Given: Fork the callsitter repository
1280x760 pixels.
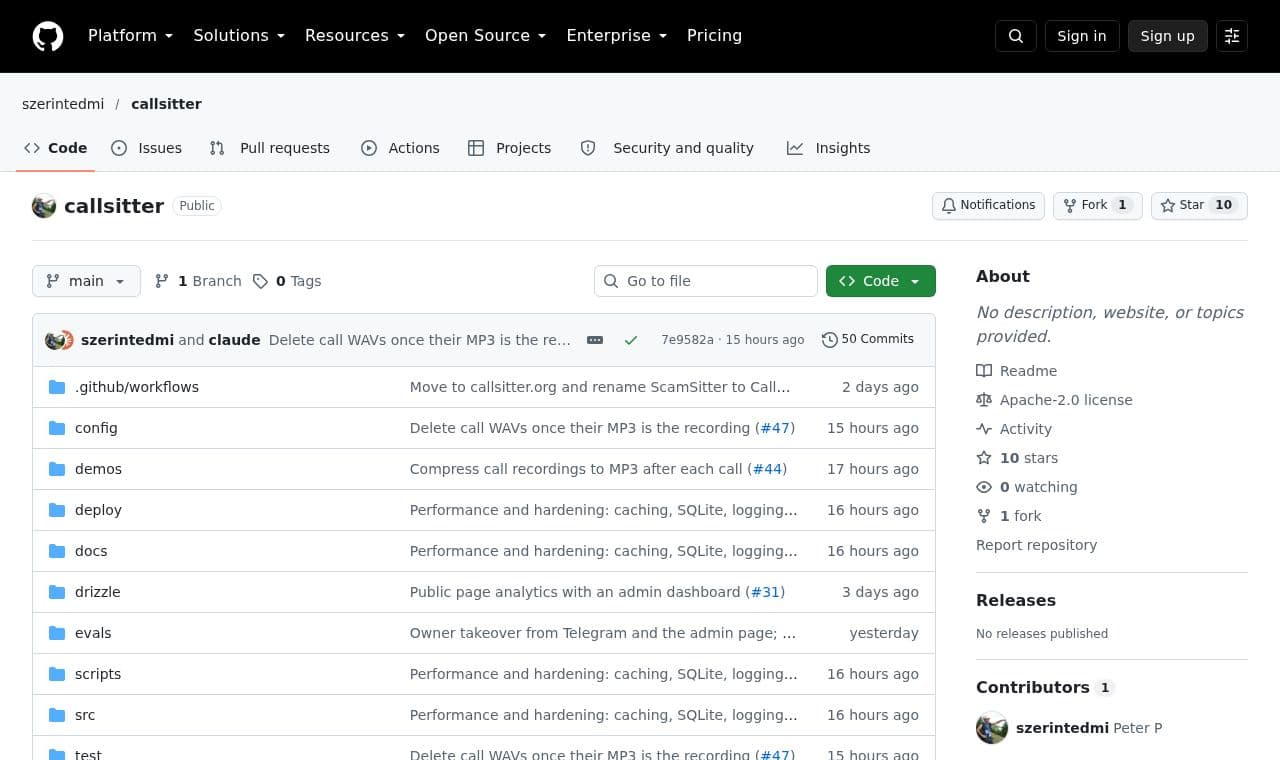Looking at the screenshot, I should click(1097, 206).
